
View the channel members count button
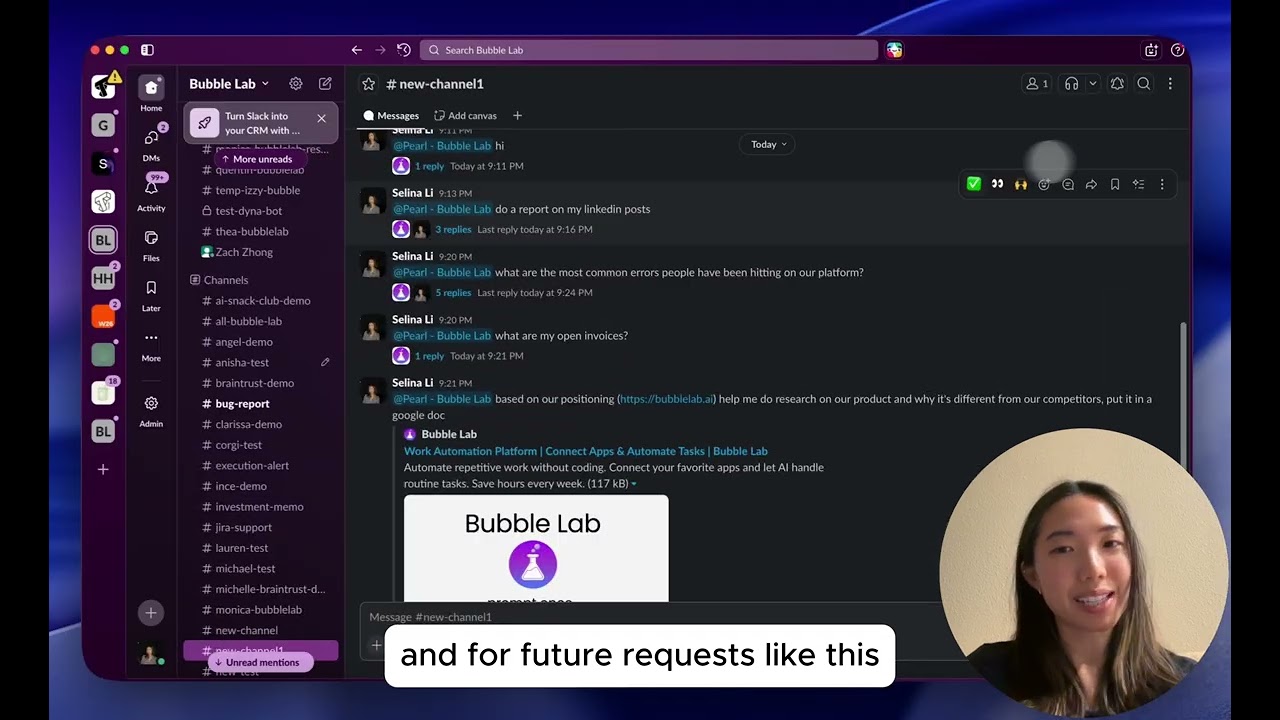tap(1037, 84)
